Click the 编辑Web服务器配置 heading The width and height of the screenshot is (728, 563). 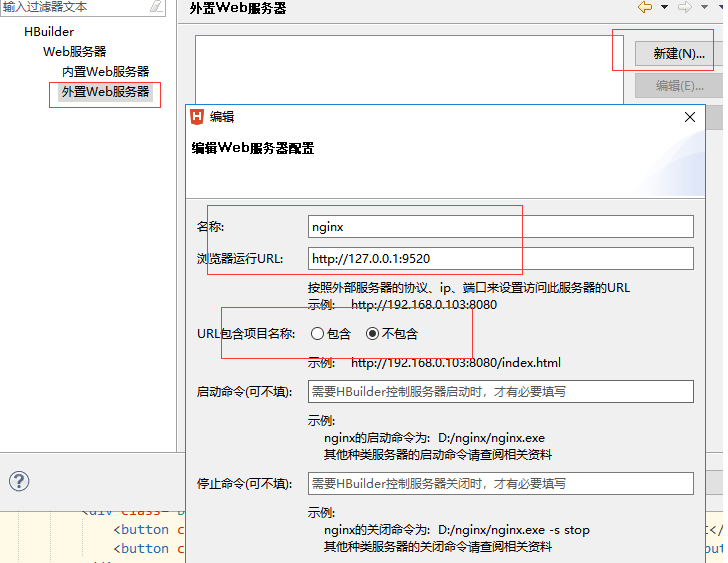click(253, 148)
